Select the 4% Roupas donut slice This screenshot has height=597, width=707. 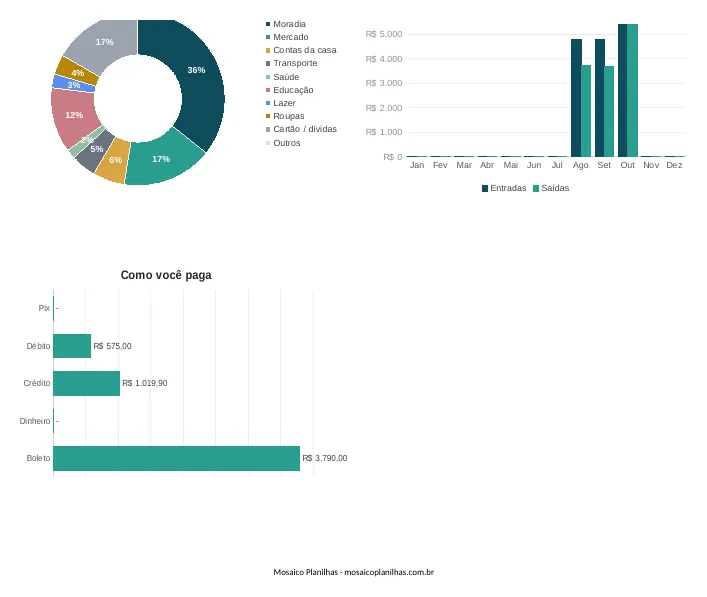[x=77, y=71]
